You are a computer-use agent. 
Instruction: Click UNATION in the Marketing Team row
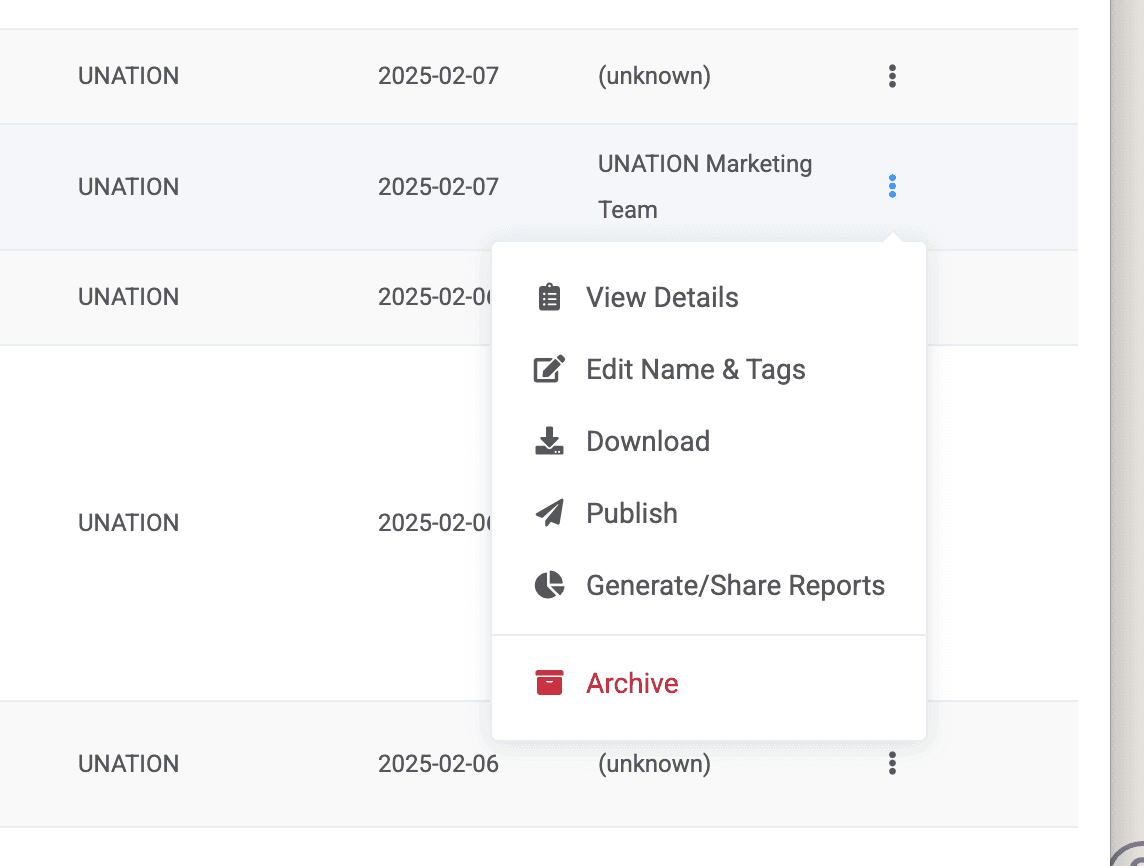(x=128, y=187)
